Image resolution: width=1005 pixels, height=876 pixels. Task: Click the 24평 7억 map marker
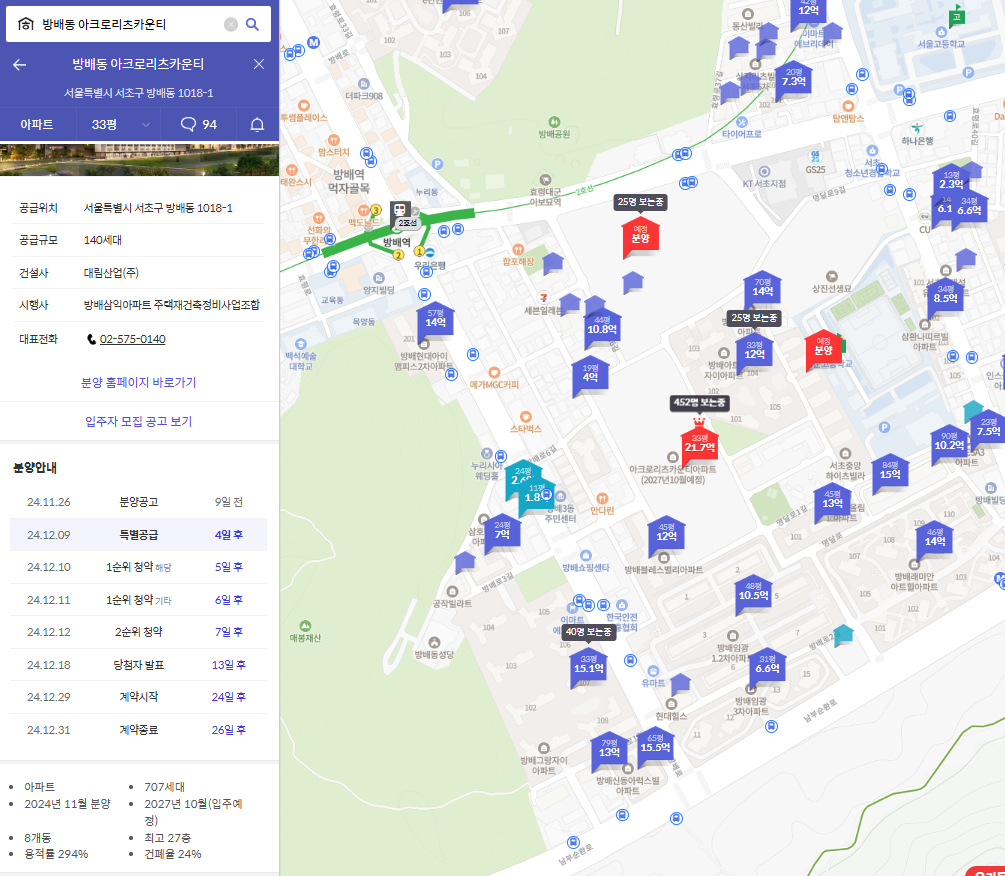point(502,532)
